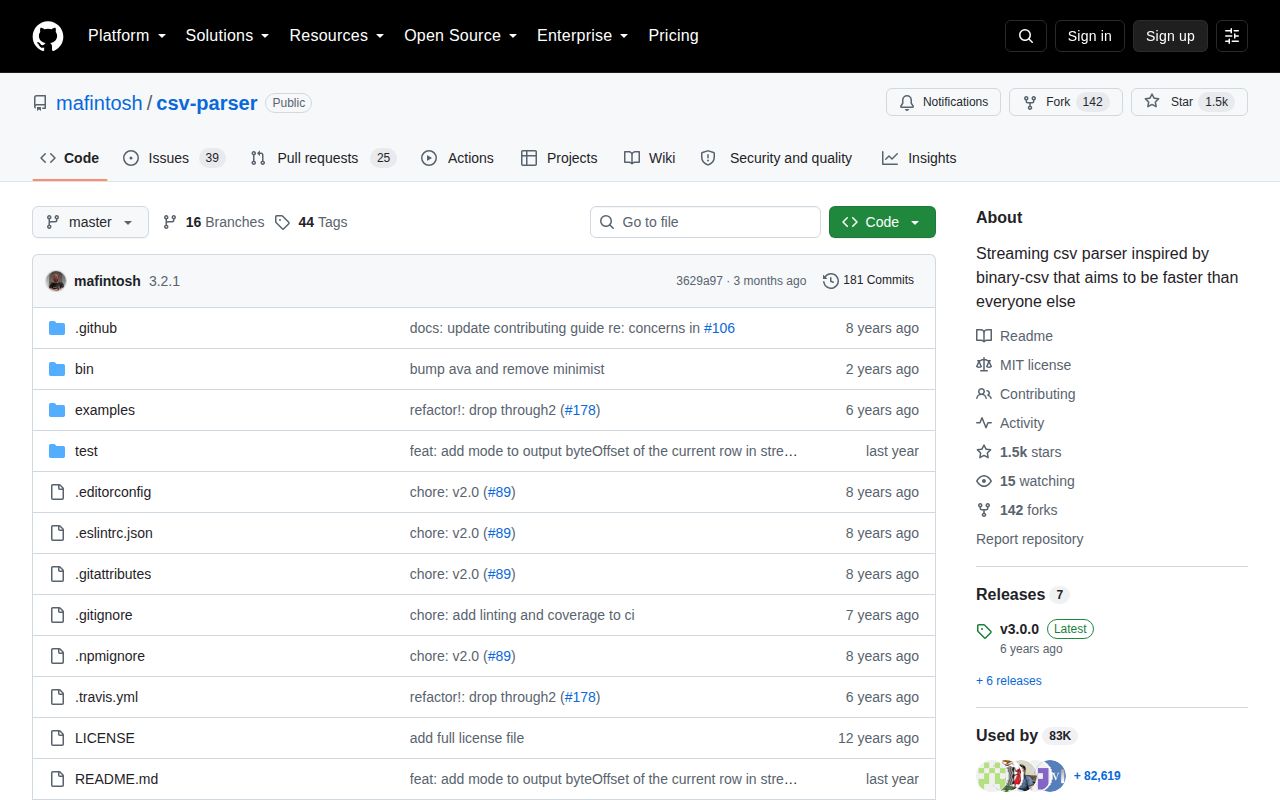Open the mafintosh owner link in the breadcrumb
The width and height of the screenshot is (1280, 800).
[x=99, y=103]
